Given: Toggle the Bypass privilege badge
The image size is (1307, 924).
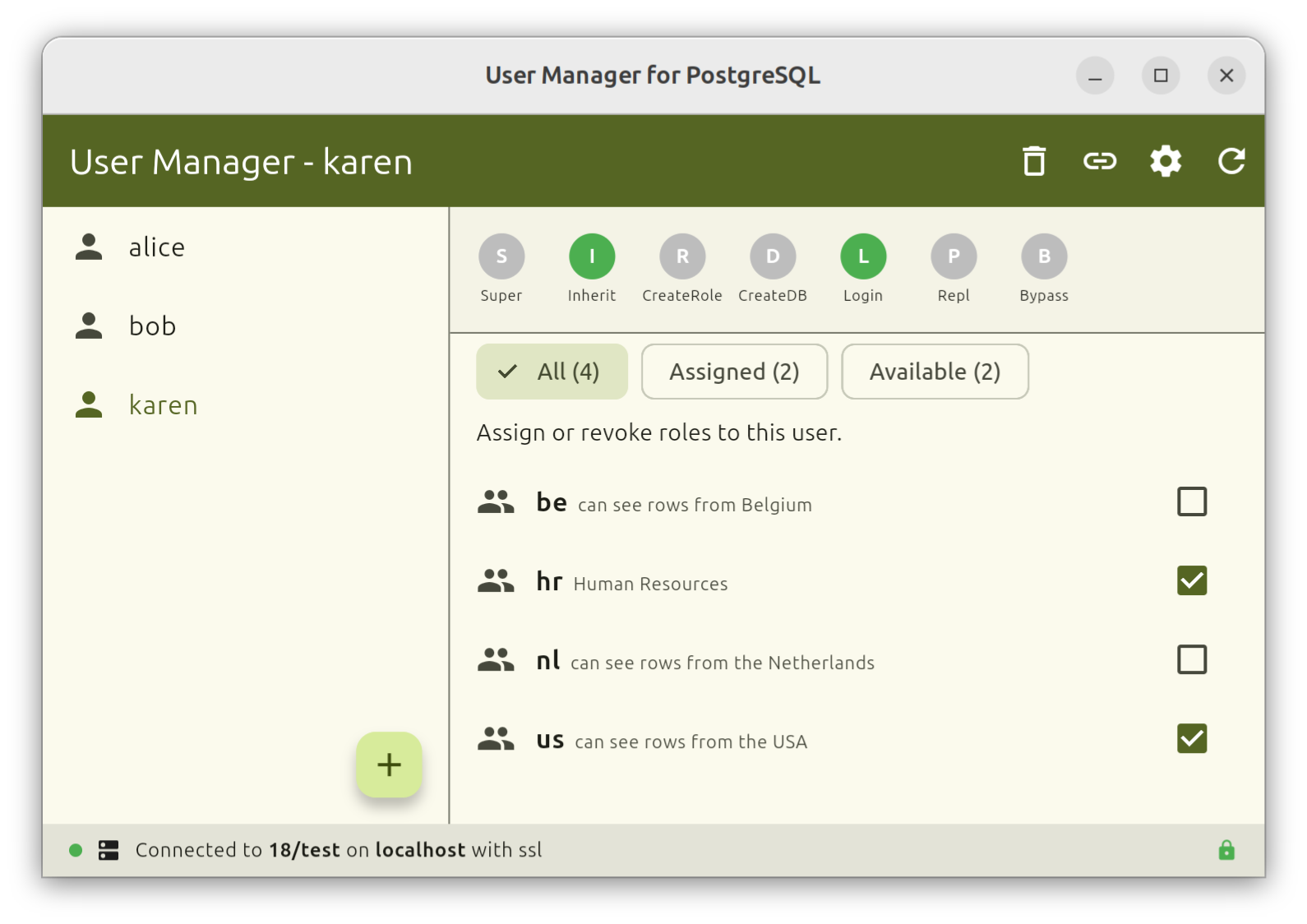Looking at the screenshot, I should pyautogui.click(x=1044, y=256).
